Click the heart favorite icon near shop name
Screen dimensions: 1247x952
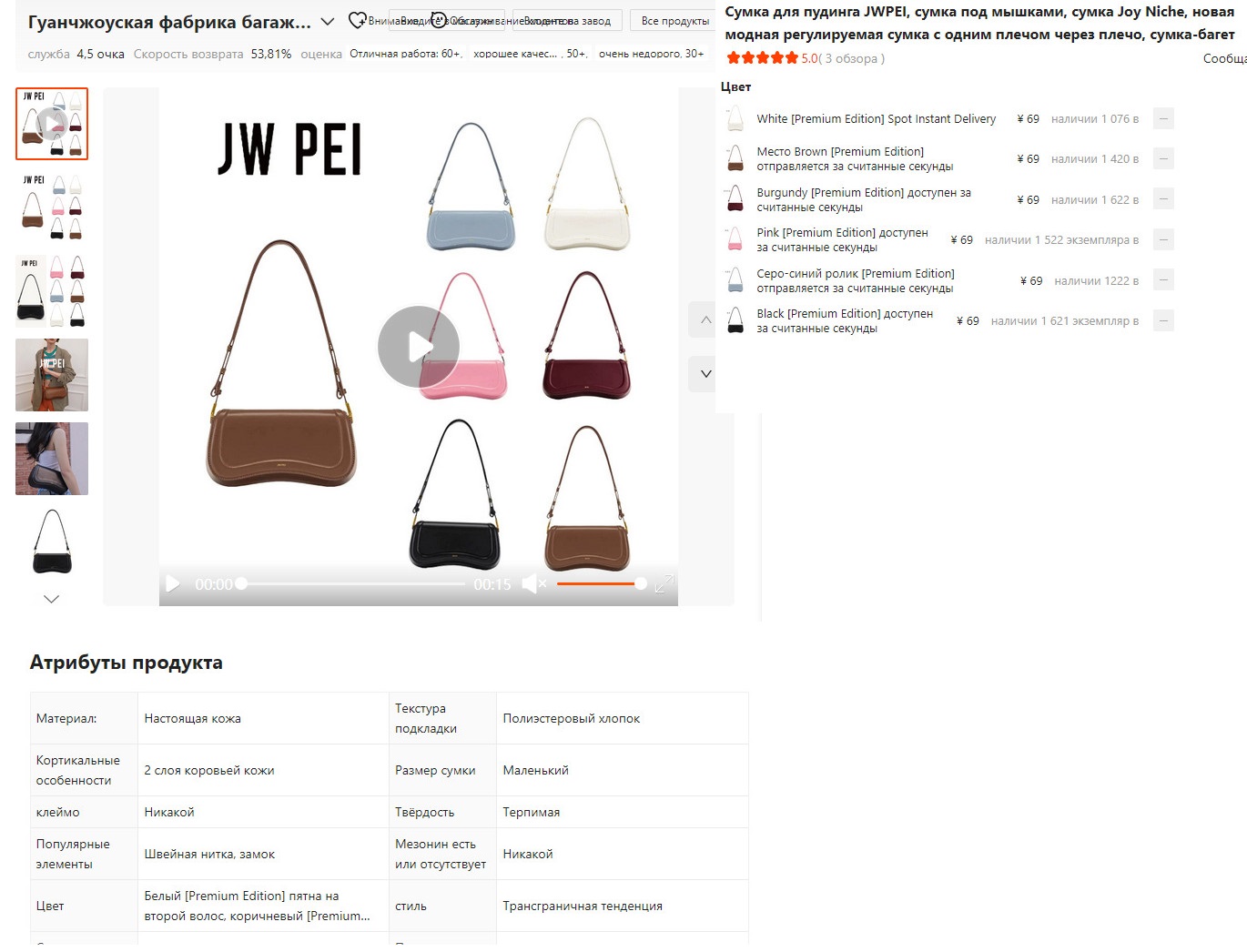pos(357,20)
